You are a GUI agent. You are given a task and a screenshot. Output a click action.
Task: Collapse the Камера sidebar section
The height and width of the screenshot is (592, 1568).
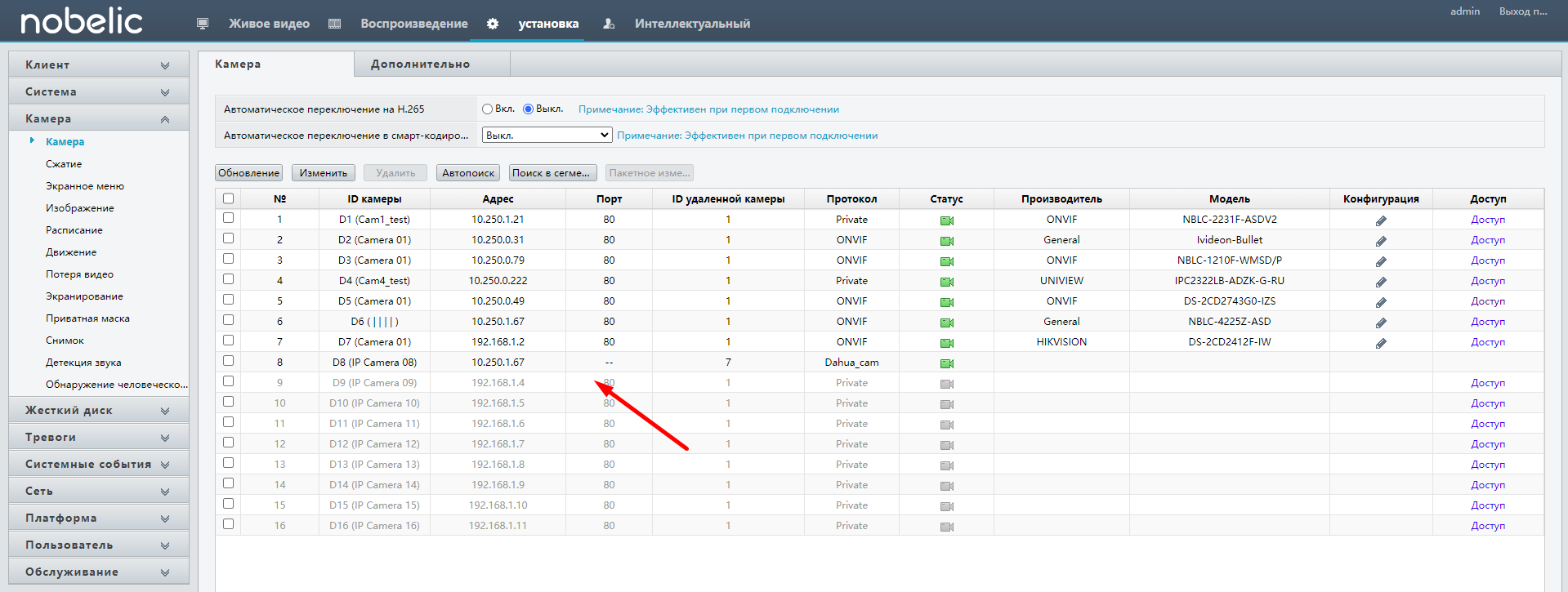[x=99, y=118]
